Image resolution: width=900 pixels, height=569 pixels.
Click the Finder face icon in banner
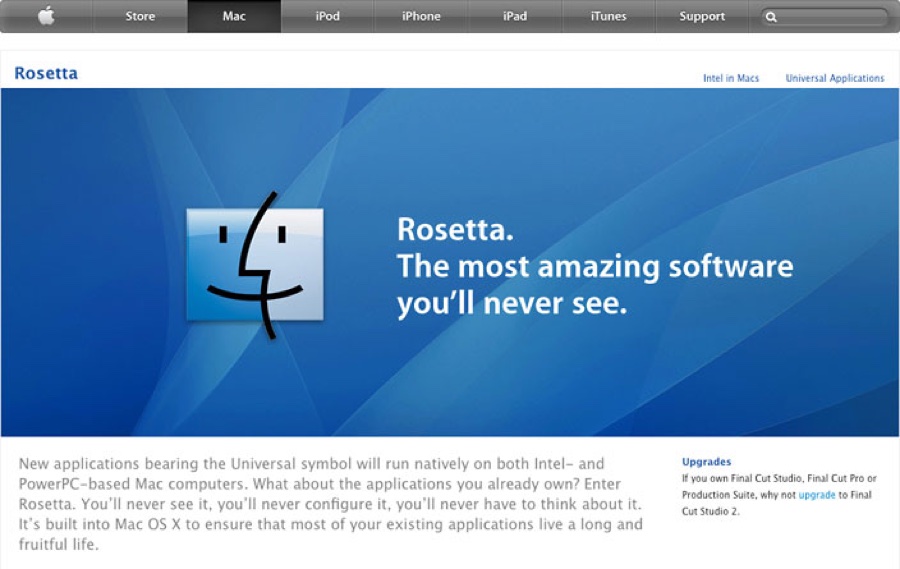(x=255, y=265)
